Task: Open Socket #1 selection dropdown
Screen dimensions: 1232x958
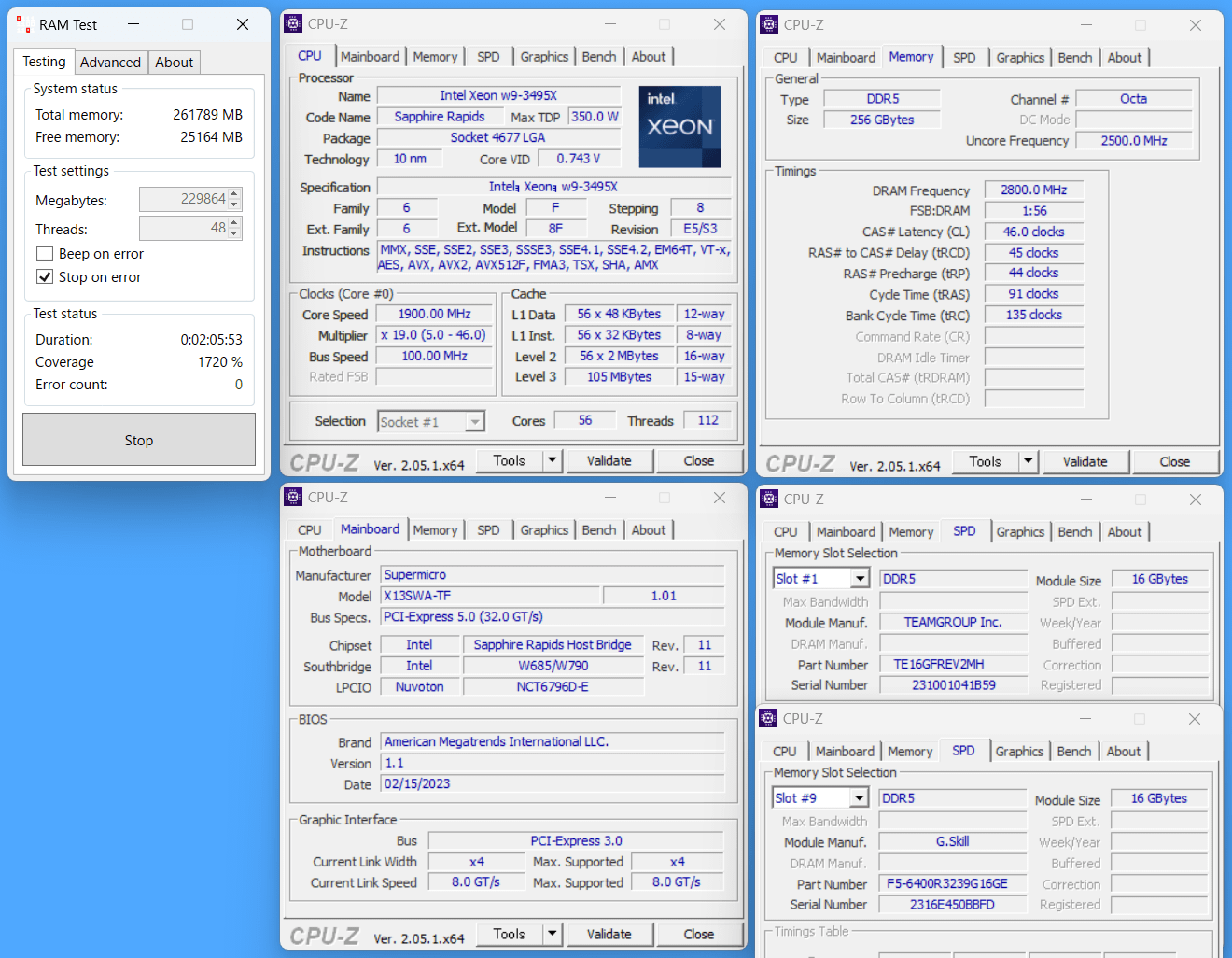Action: pos(475,422)
